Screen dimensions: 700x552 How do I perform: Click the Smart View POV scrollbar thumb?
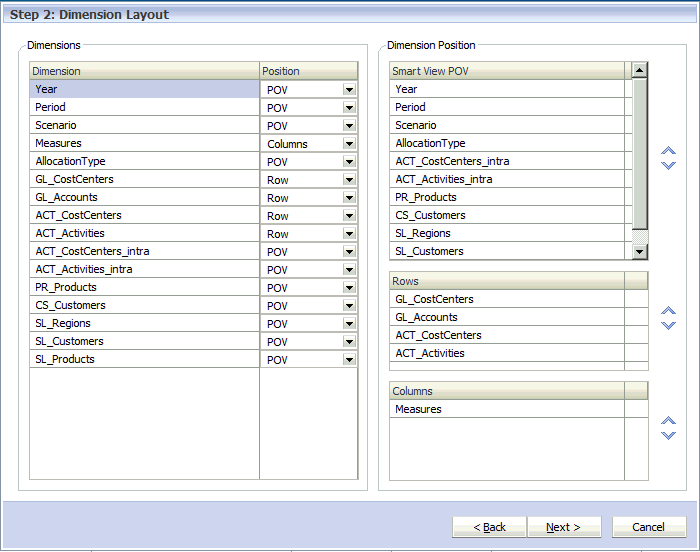click(640, 154)
